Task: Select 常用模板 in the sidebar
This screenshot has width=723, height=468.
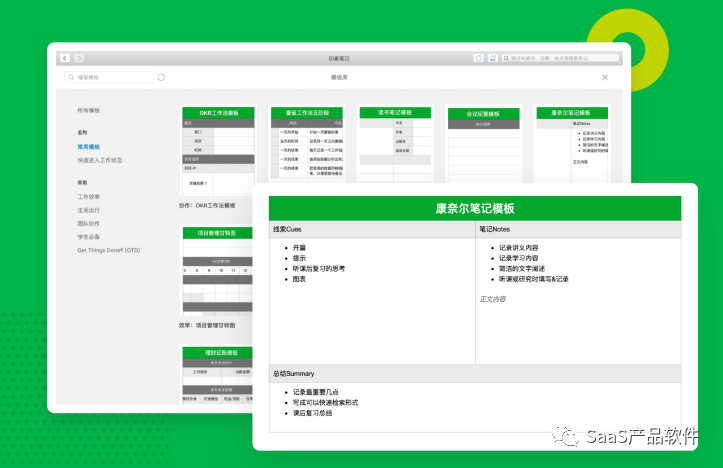Action: (89, 147)
